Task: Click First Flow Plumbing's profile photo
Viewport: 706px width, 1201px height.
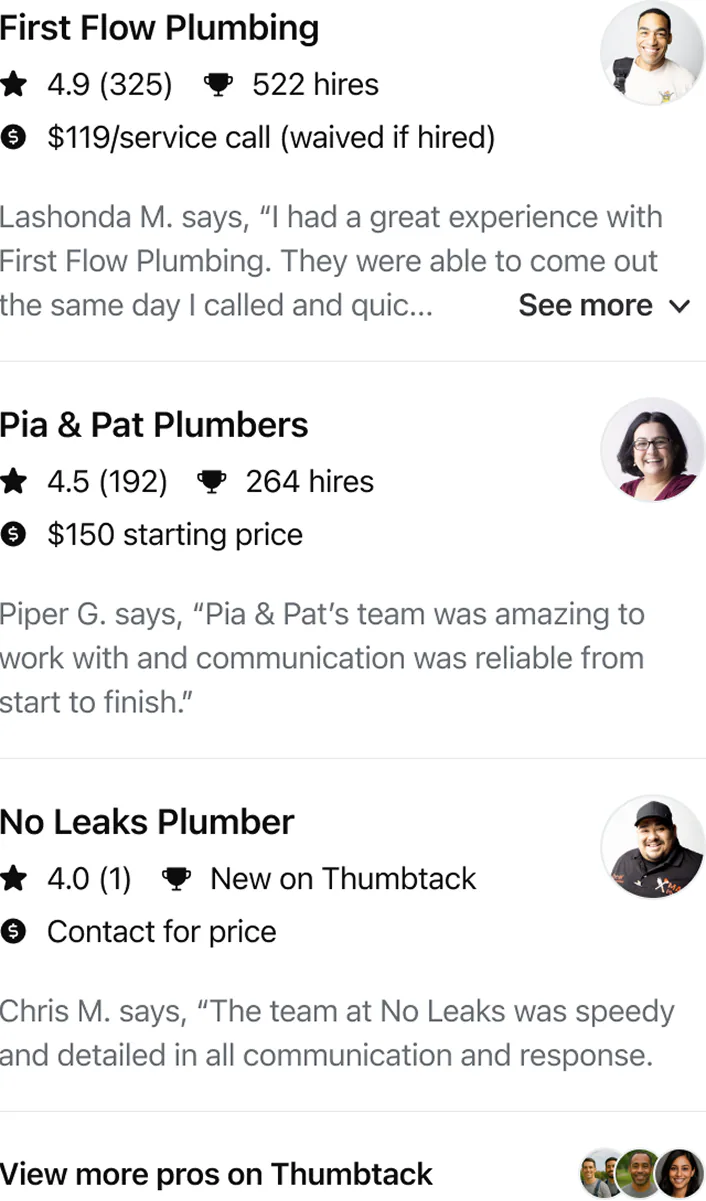Action: pyautogui.click(x=652, y=53)
